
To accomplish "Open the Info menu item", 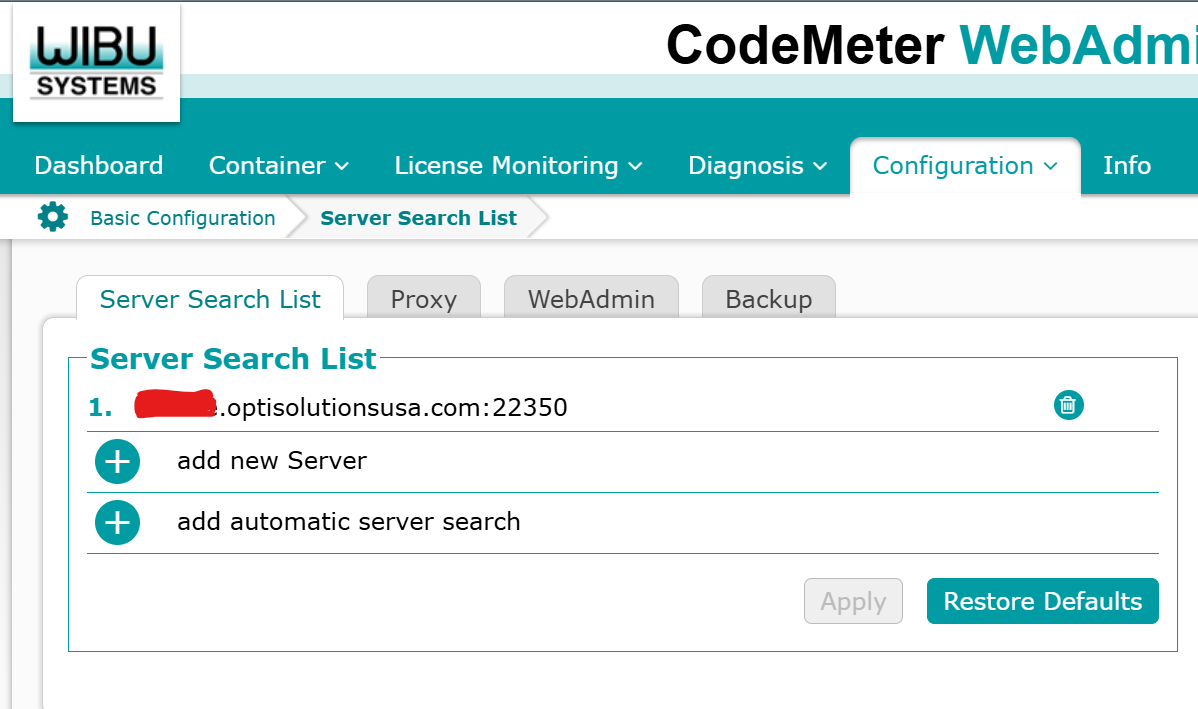I will (1127, 166).
